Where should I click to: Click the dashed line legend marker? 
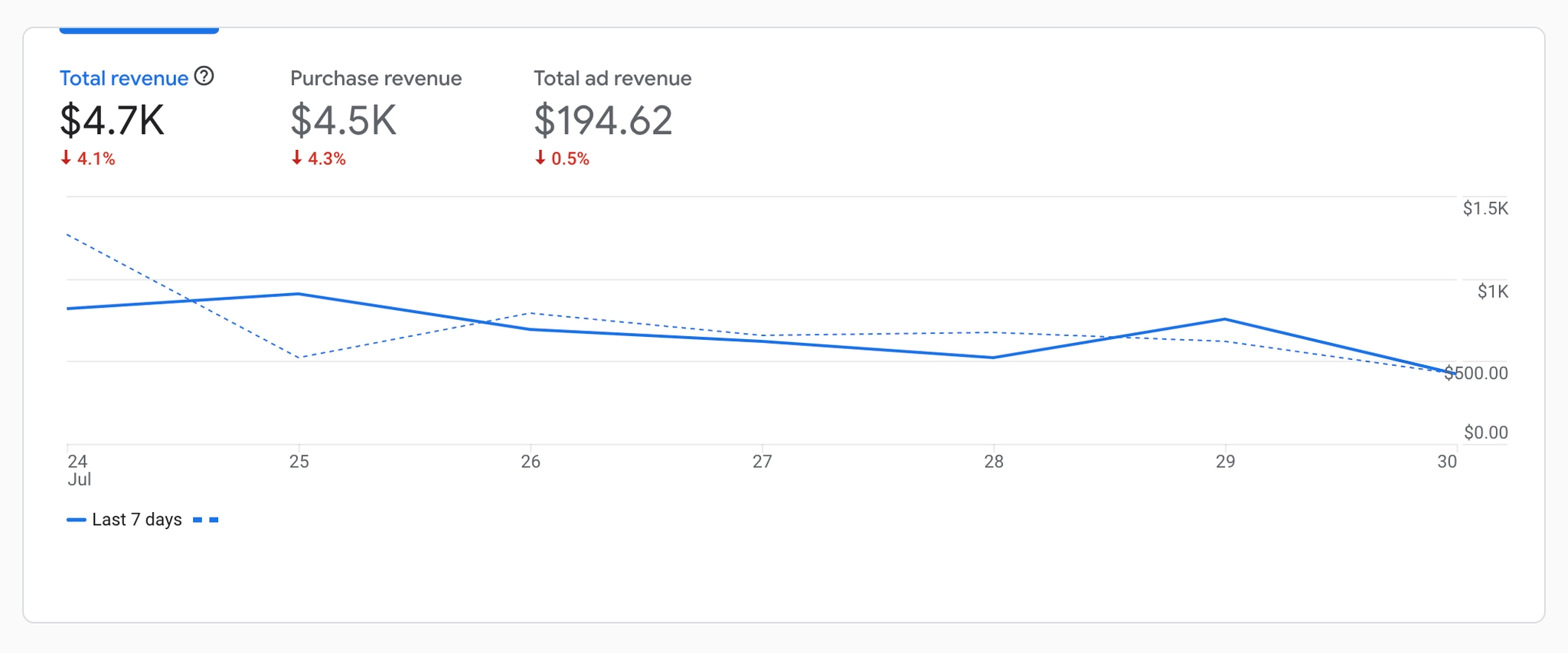[206, 520]
